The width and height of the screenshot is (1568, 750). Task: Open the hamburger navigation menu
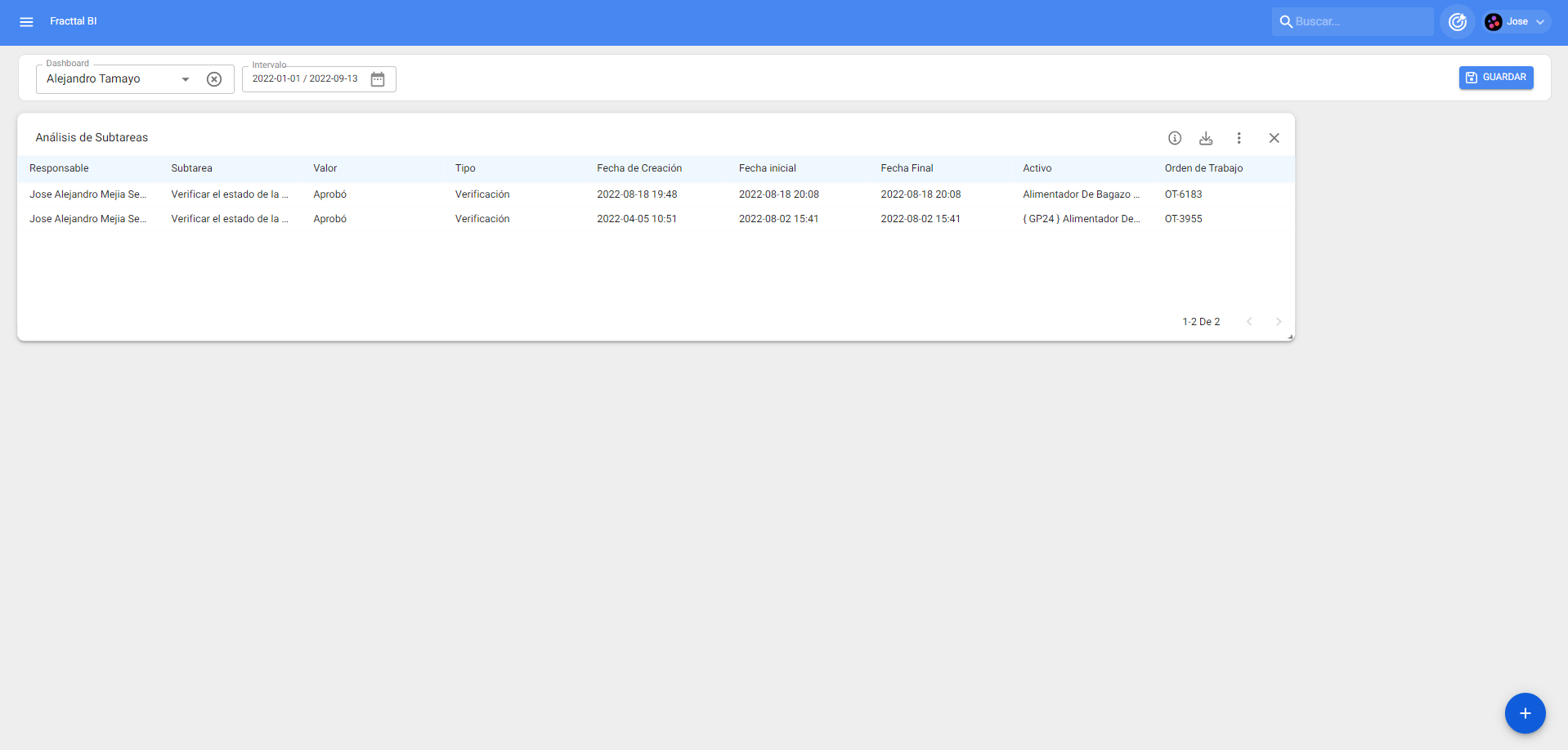pos(26,22)
